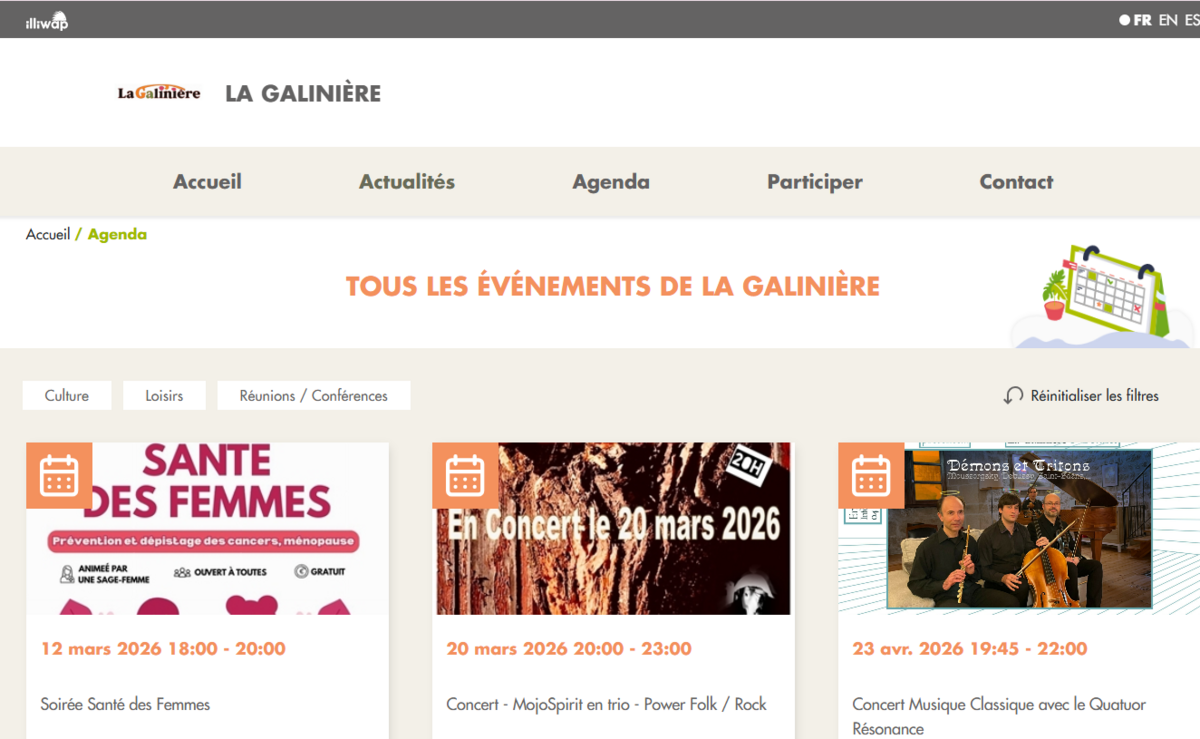Click the reset arrow icon beside Réinitialiser
Image resolution: width=1200 pixels, height=739 pixels.
click(1013, 396)
